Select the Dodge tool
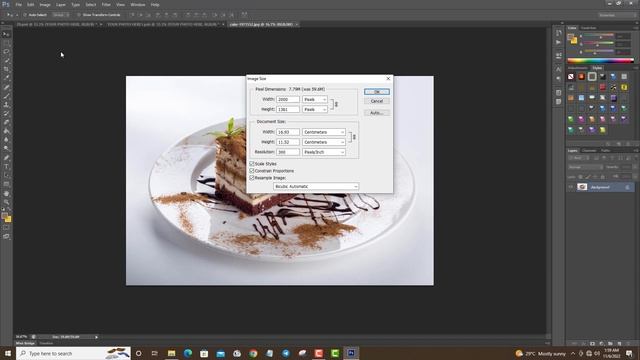The image size is (640, 360). click(6, 149)
